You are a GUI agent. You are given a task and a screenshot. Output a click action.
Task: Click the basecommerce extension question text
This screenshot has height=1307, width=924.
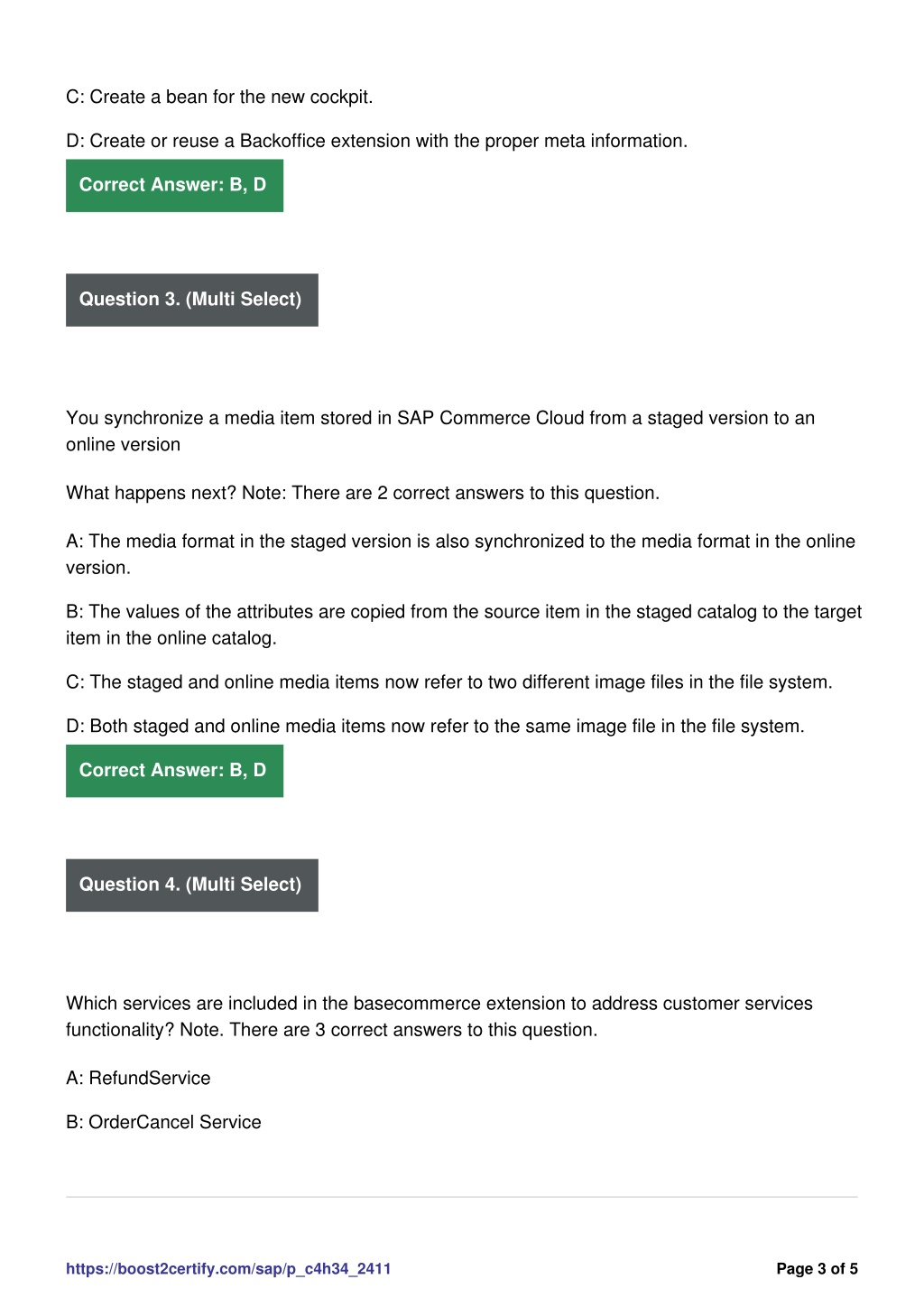point(439,1016)
